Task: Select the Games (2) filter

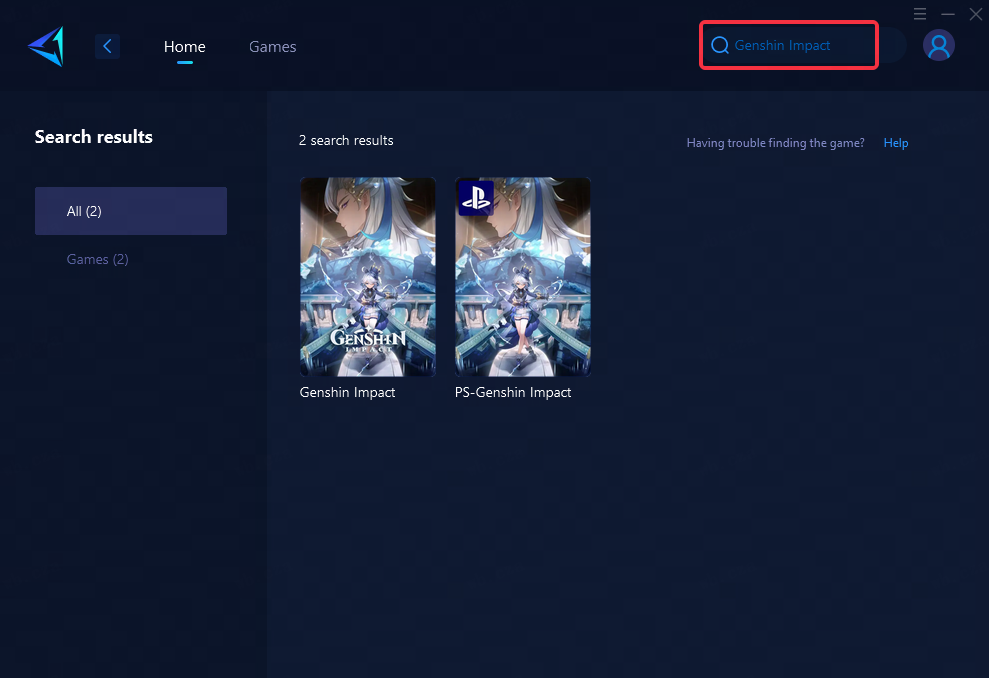Action: pyautogui.click(x=98, y=259)
